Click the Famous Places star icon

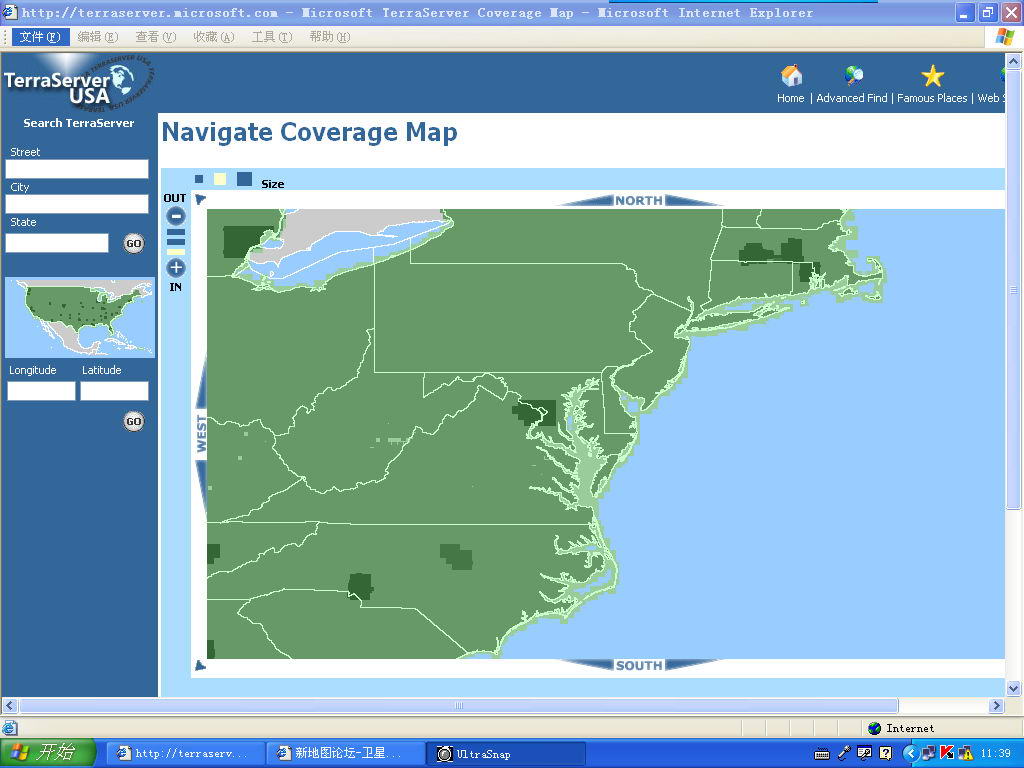(x=932, y=77)
